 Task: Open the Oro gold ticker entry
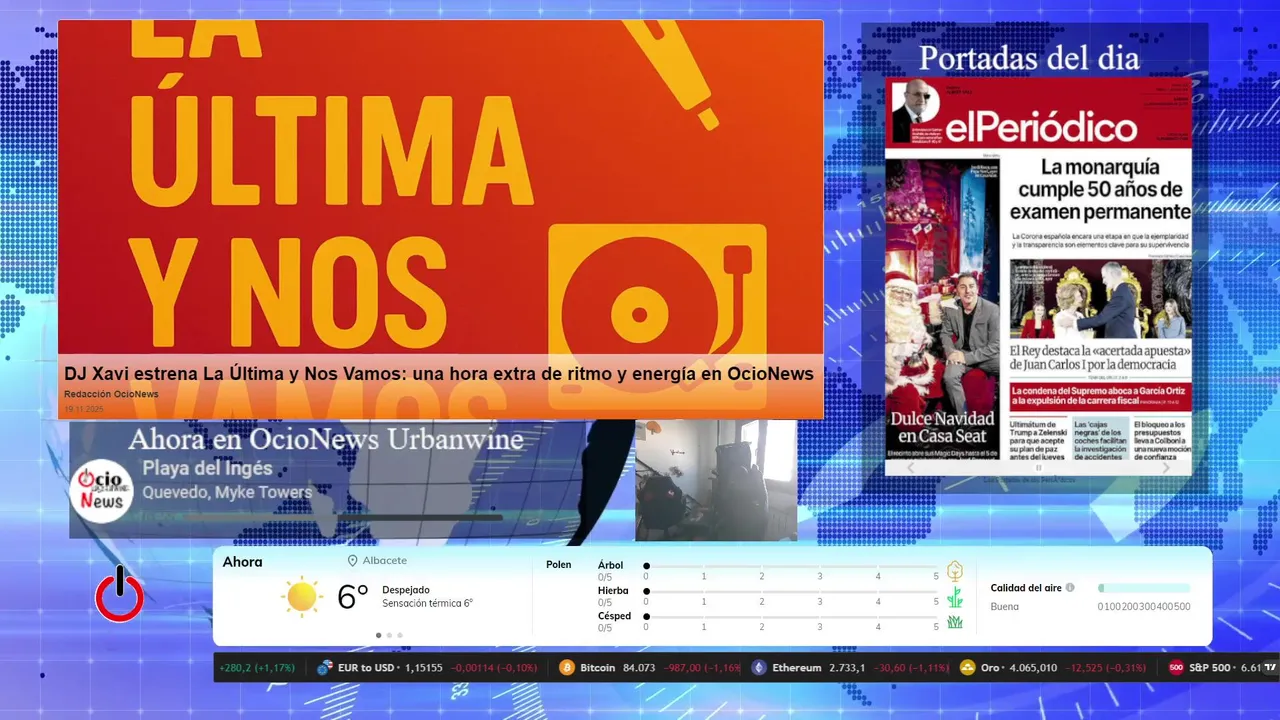tap(1055, 668)
